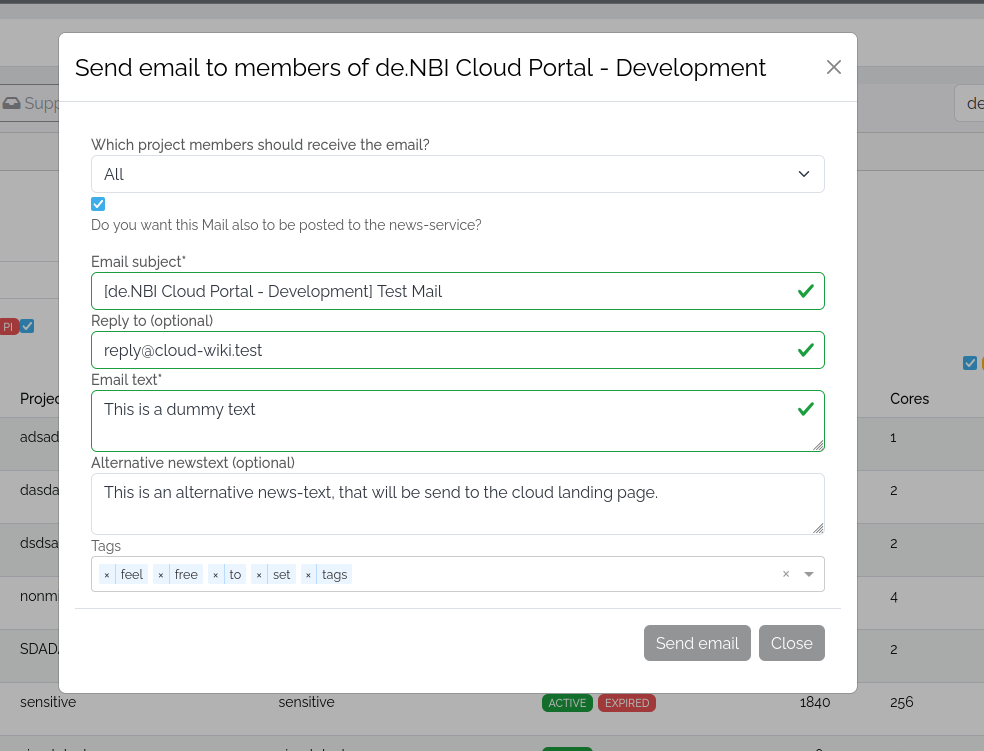Expand the Tags dropdown arrow

coord(808,574)
